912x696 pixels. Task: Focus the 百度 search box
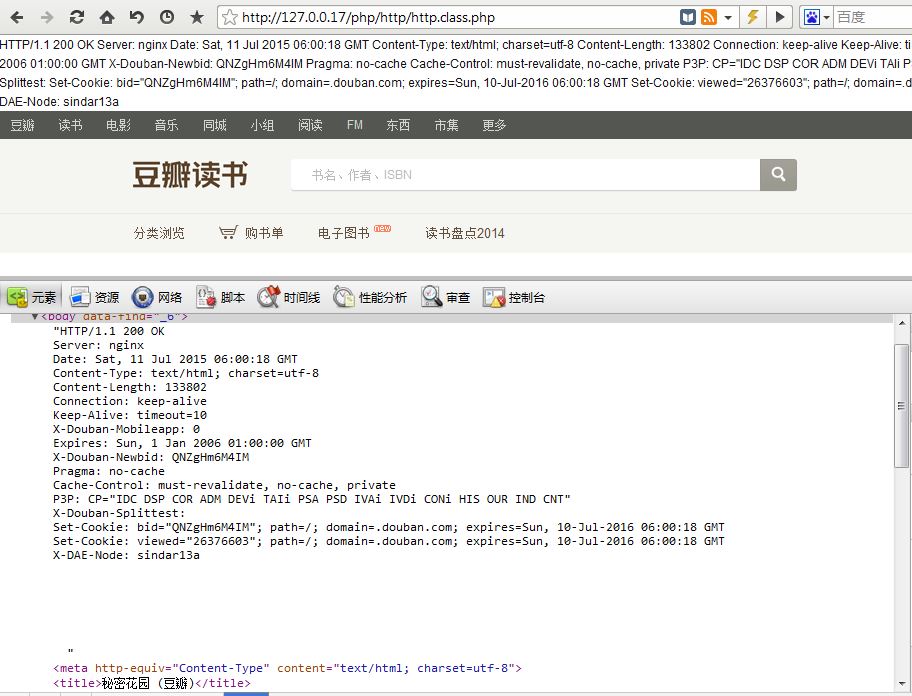873,17
